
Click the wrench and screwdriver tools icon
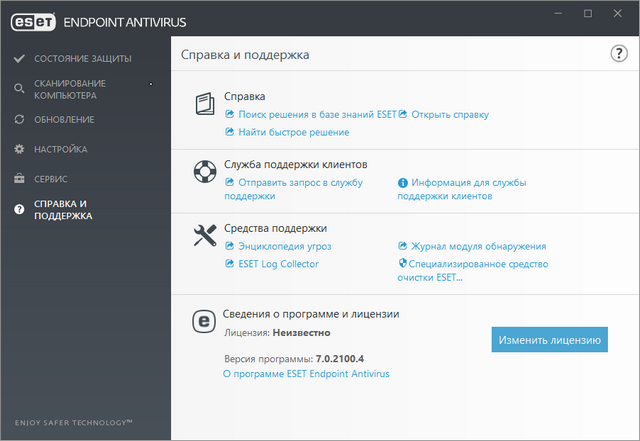point(204,236)
